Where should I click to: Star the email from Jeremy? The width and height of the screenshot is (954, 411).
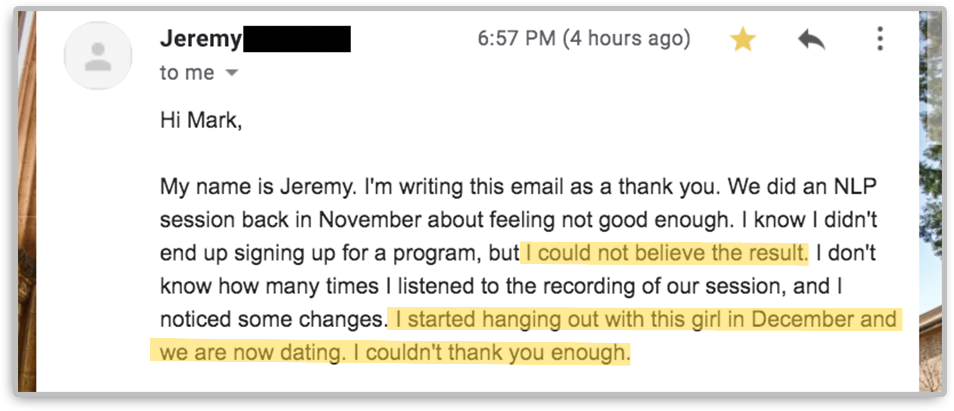tap(742, 40)
